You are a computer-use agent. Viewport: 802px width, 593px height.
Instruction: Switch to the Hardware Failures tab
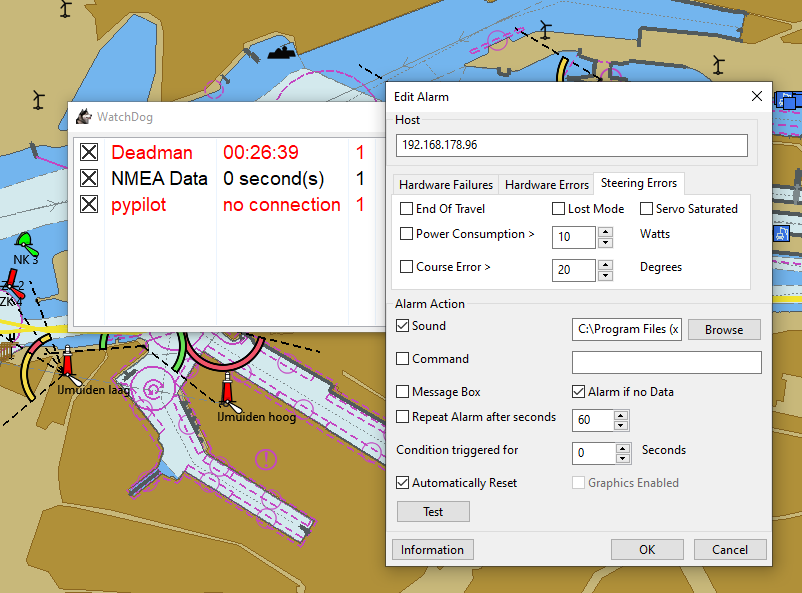pyautogui.click(x=445, y=185)
